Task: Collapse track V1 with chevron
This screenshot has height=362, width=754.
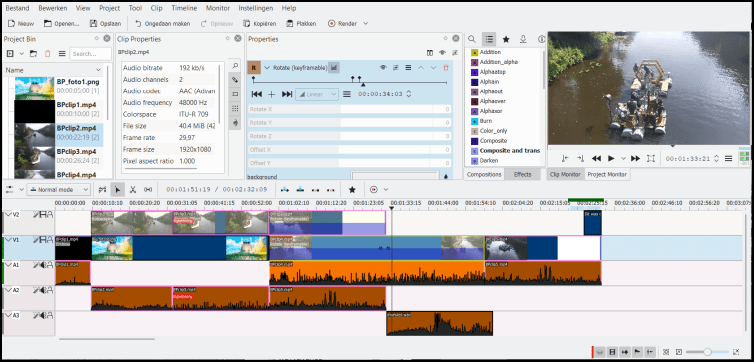Action: pos(7,239)
